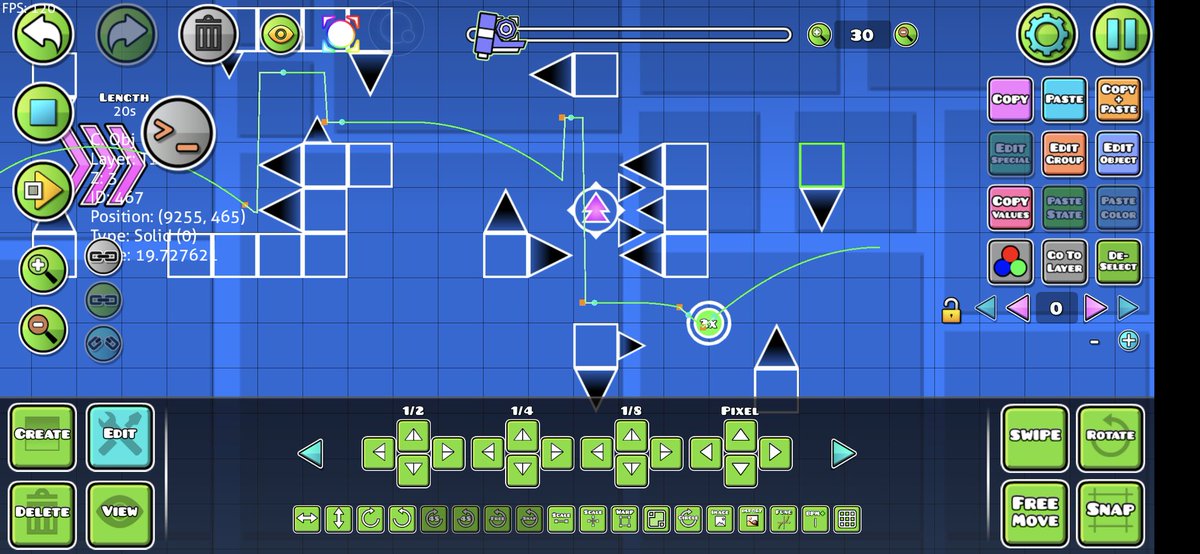Open Edit Special options
The image size is (1200, 554).
click(x=1011, y=153)
